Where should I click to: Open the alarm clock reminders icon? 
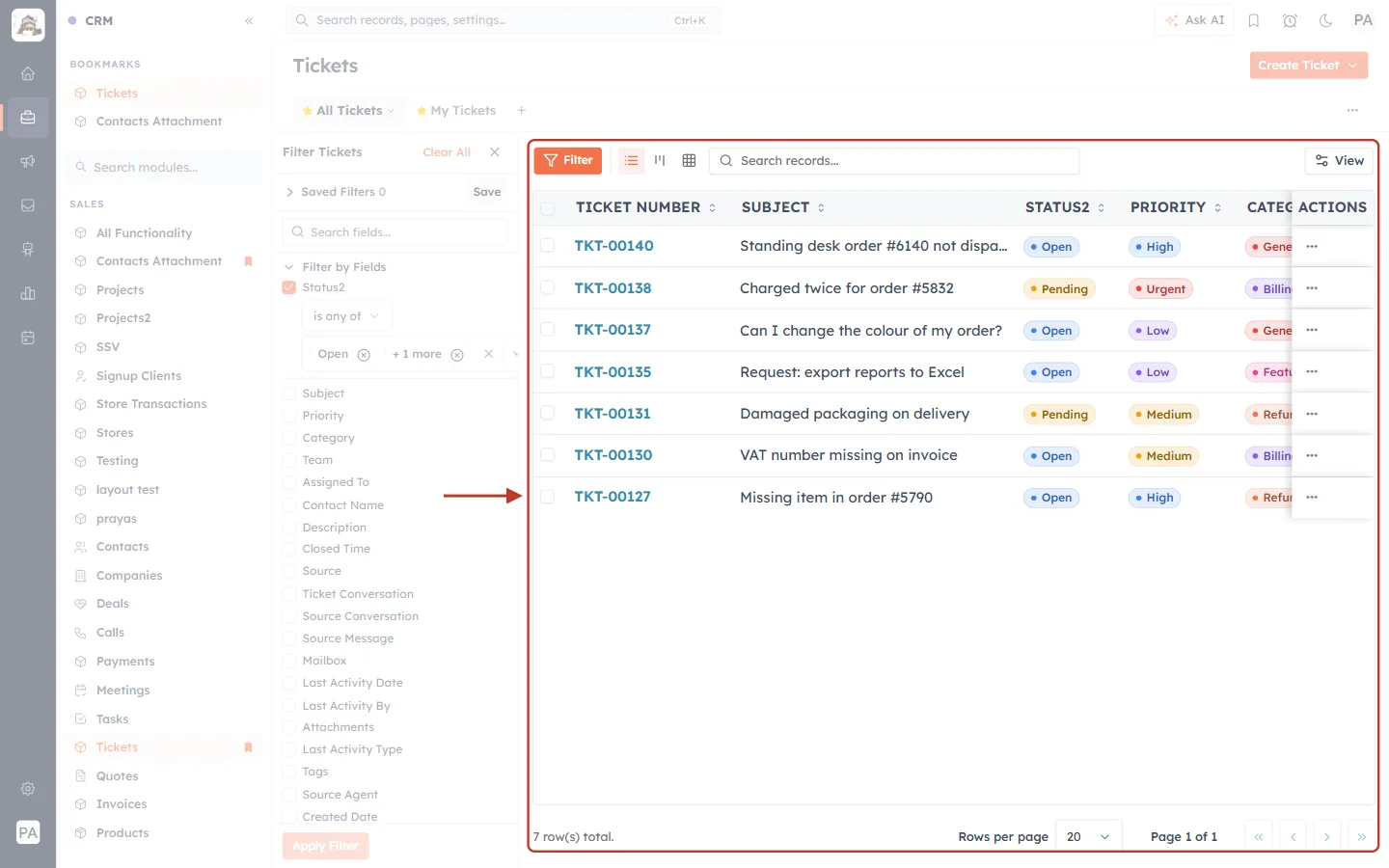coord(1290,20)
